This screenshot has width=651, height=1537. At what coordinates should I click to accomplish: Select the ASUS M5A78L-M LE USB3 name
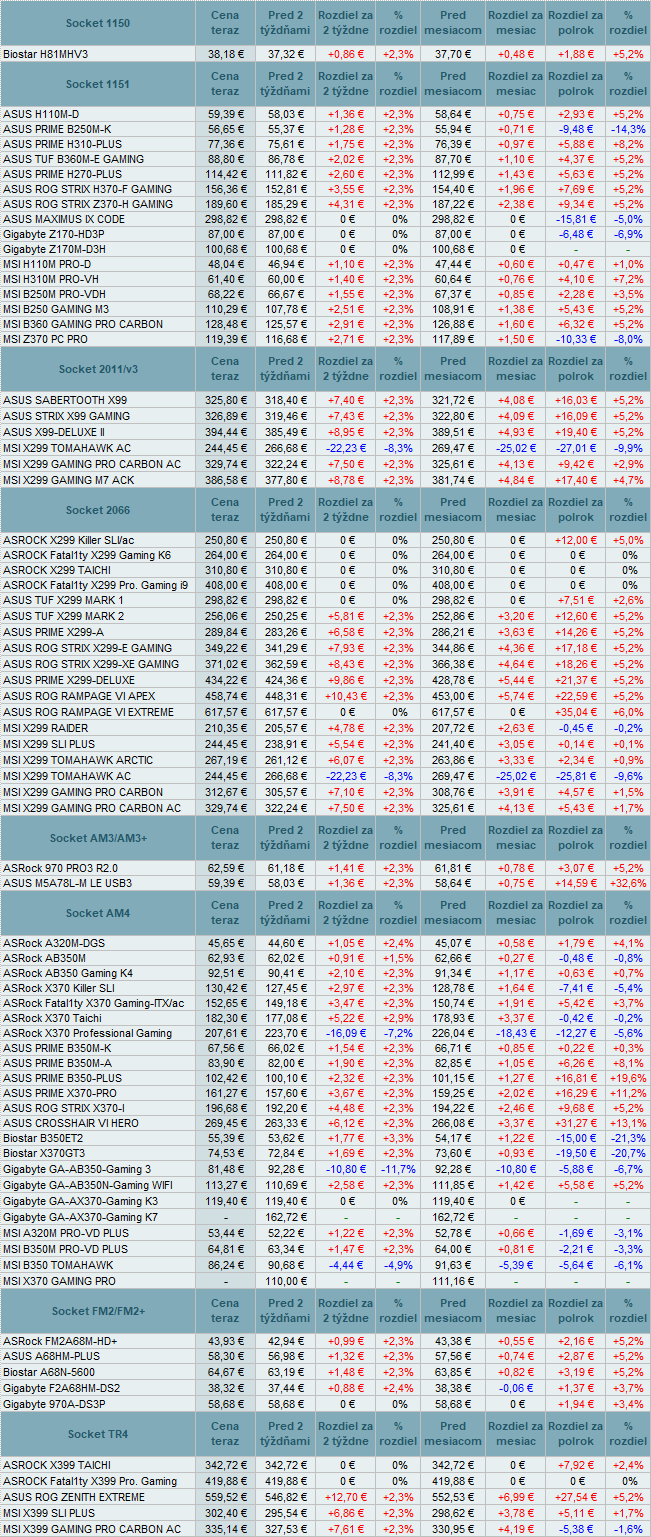pos(67,883)
